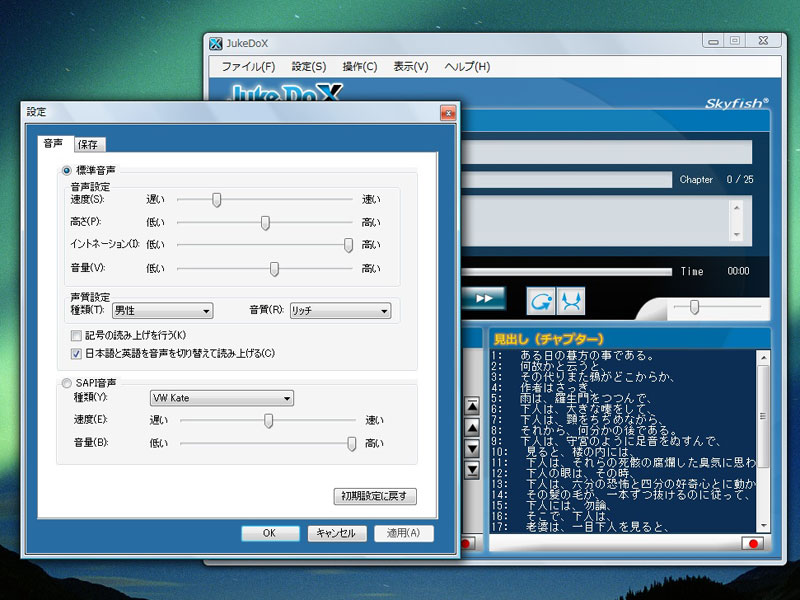
Task: Click the down arrow of the chapter list scrollbar
Action: (763, 526)
